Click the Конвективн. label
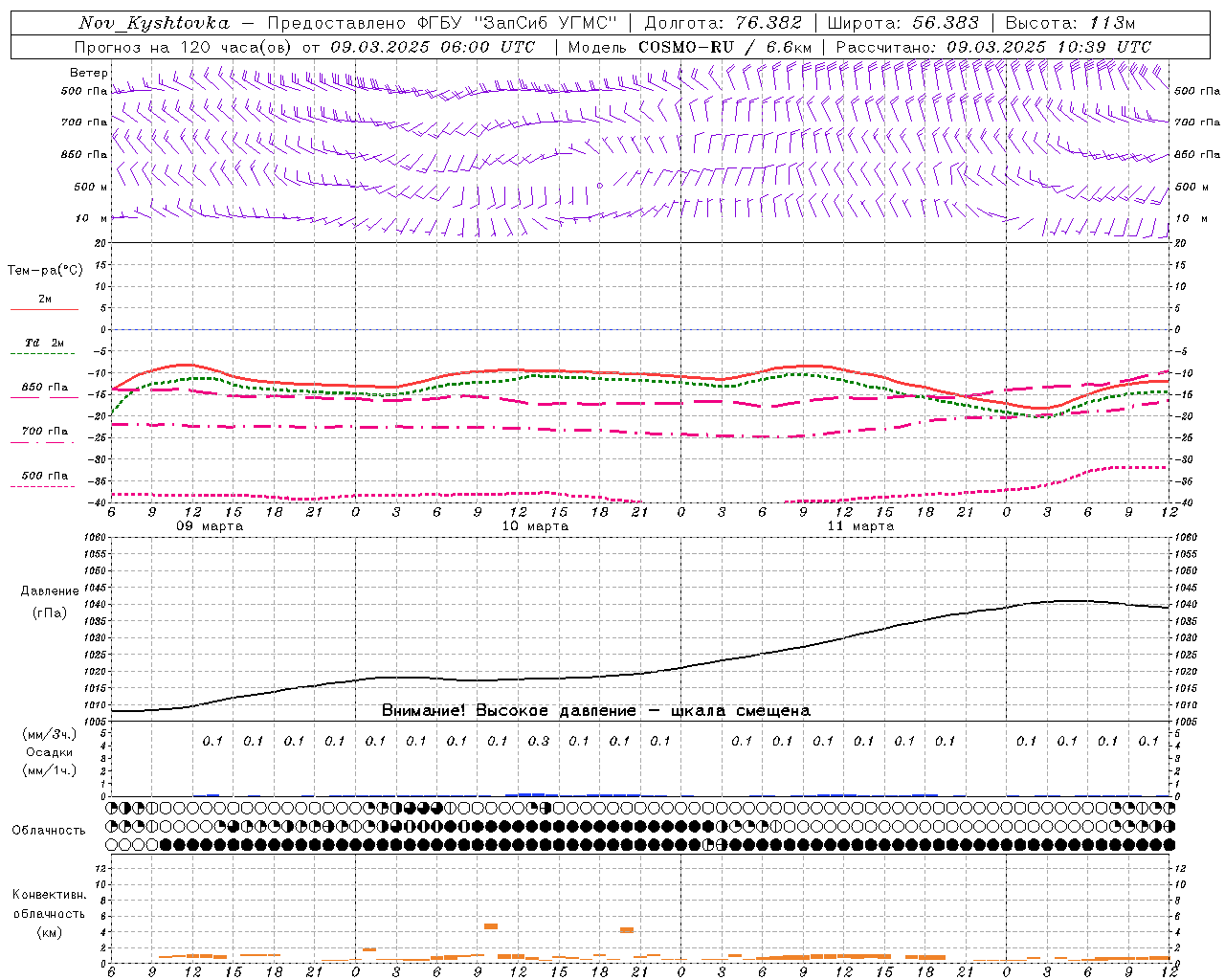 click(x=49, y=895)
